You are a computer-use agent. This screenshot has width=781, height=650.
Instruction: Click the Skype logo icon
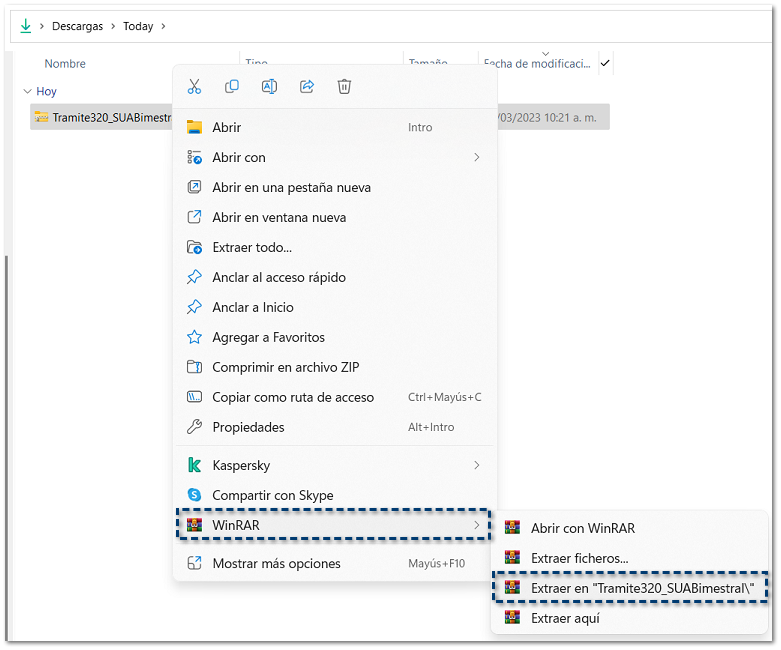coord(194,495)
